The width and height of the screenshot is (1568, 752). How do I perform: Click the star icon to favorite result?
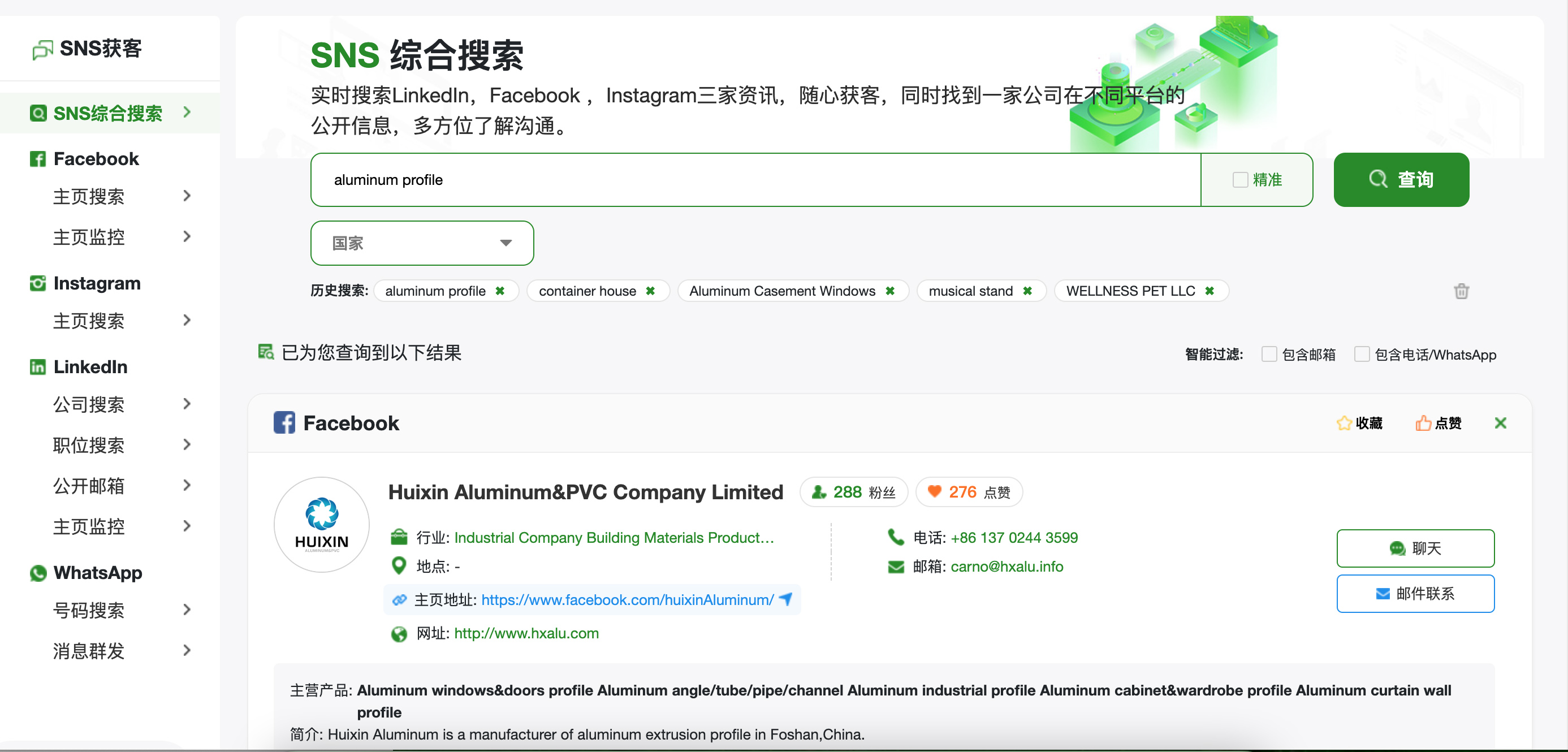tap(1344, 423)
